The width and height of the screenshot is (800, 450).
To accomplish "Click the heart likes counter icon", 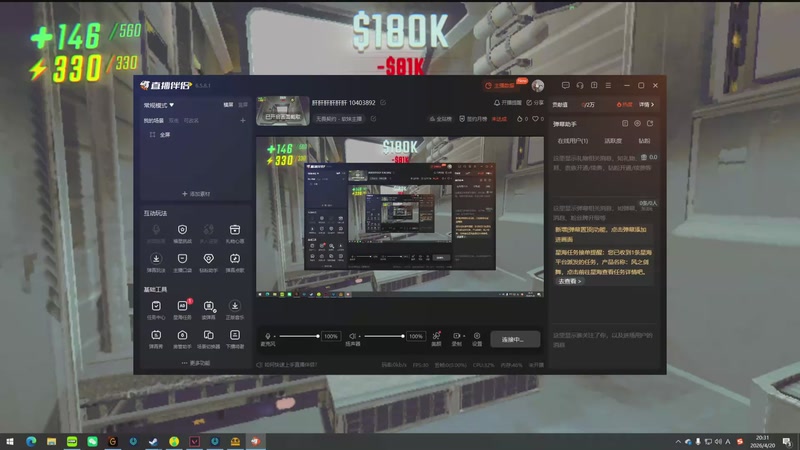I will pos(536,119).
